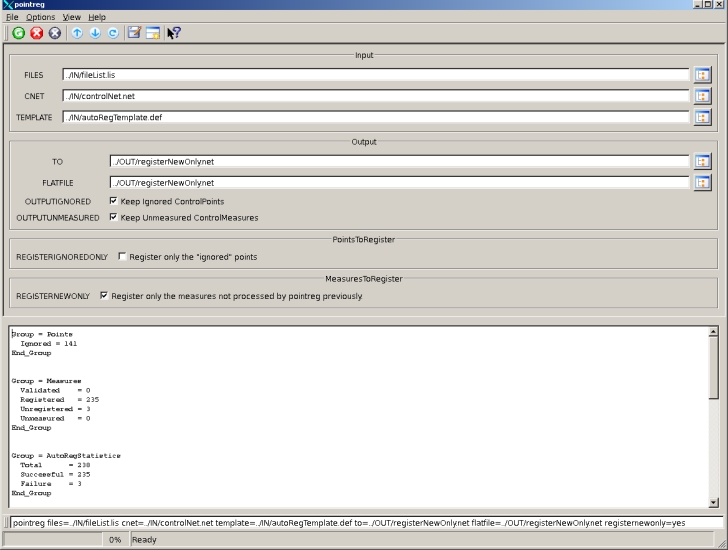The width and height of the screenshot is (728, 550).
Task: Open the File menu
Action: tap(12, 17)
